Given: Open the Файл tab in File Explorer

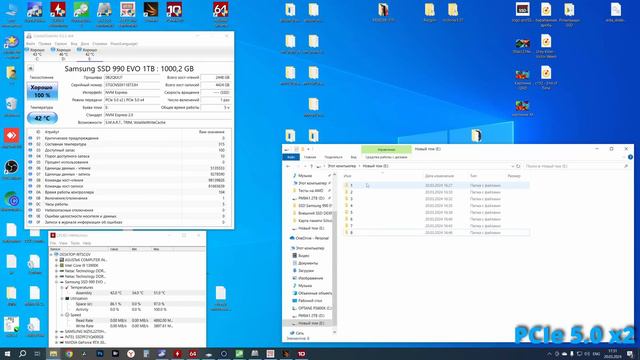Looking at the screenshot, I should coord(291,157).
